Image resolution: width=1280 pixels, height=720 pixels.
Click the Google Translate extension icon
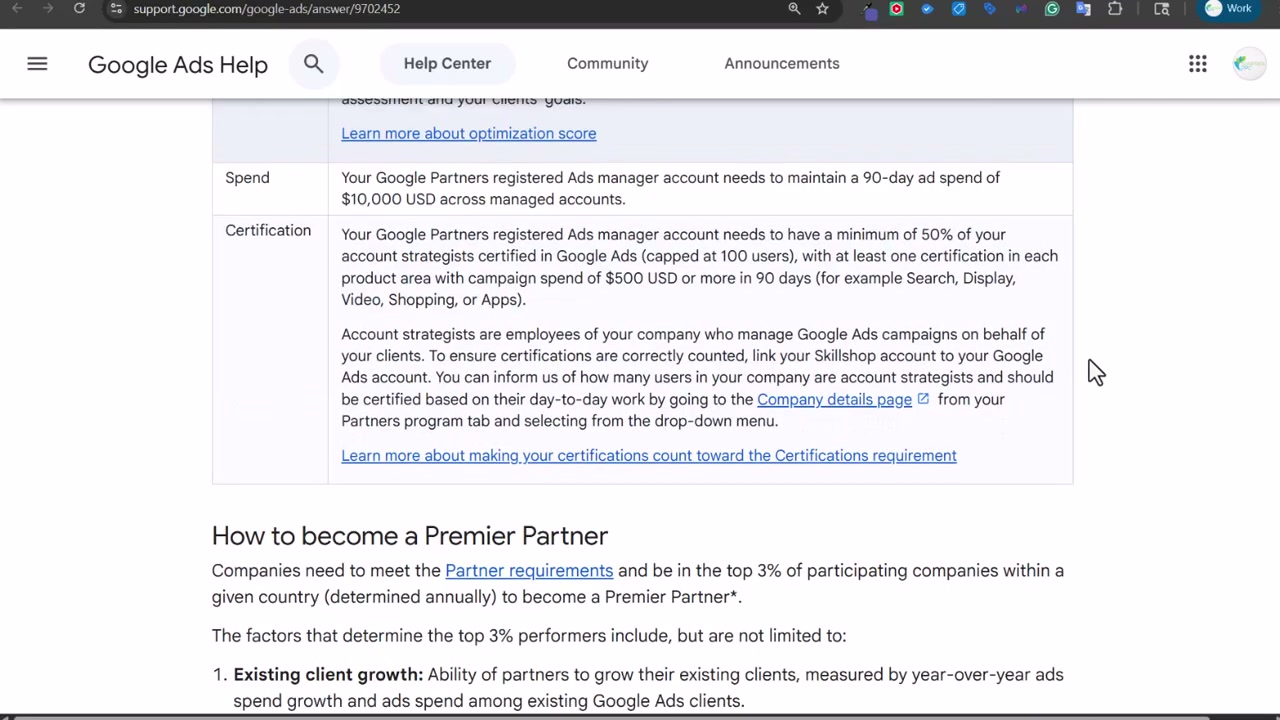(1083, 9)
